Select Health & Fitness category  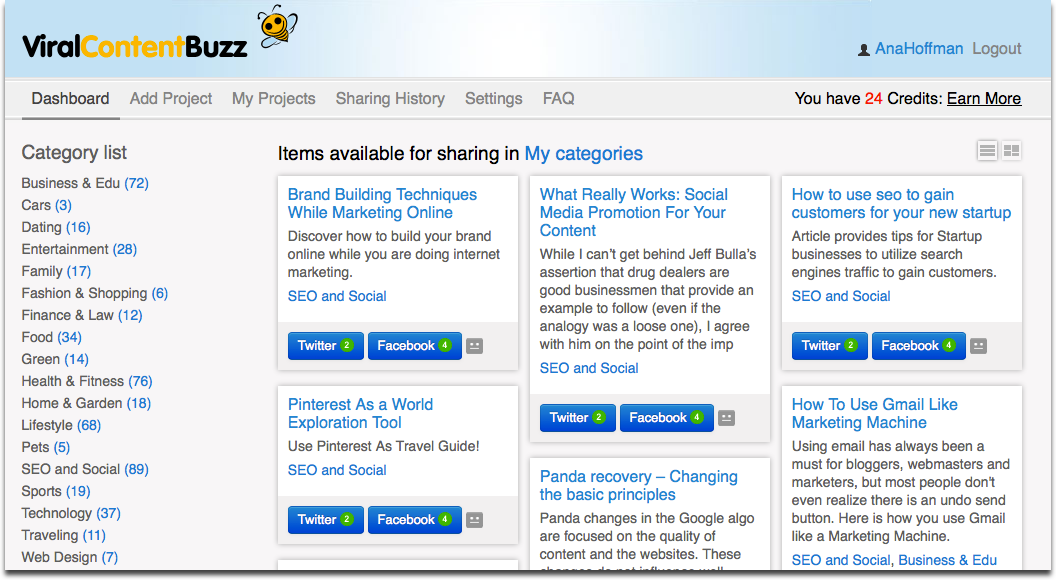pyautogui.click(x=87, y=381)
